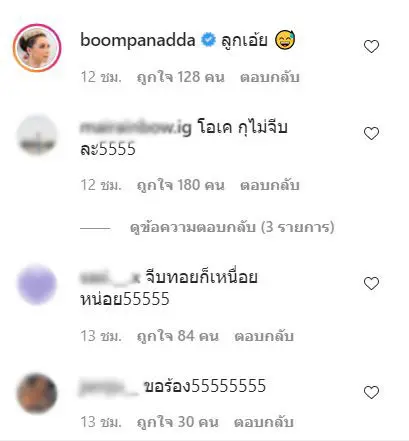This screenshot has width=409, height=441.
Task: Like the boompanadda comment with heart icon
Action: tap(371, 47)
